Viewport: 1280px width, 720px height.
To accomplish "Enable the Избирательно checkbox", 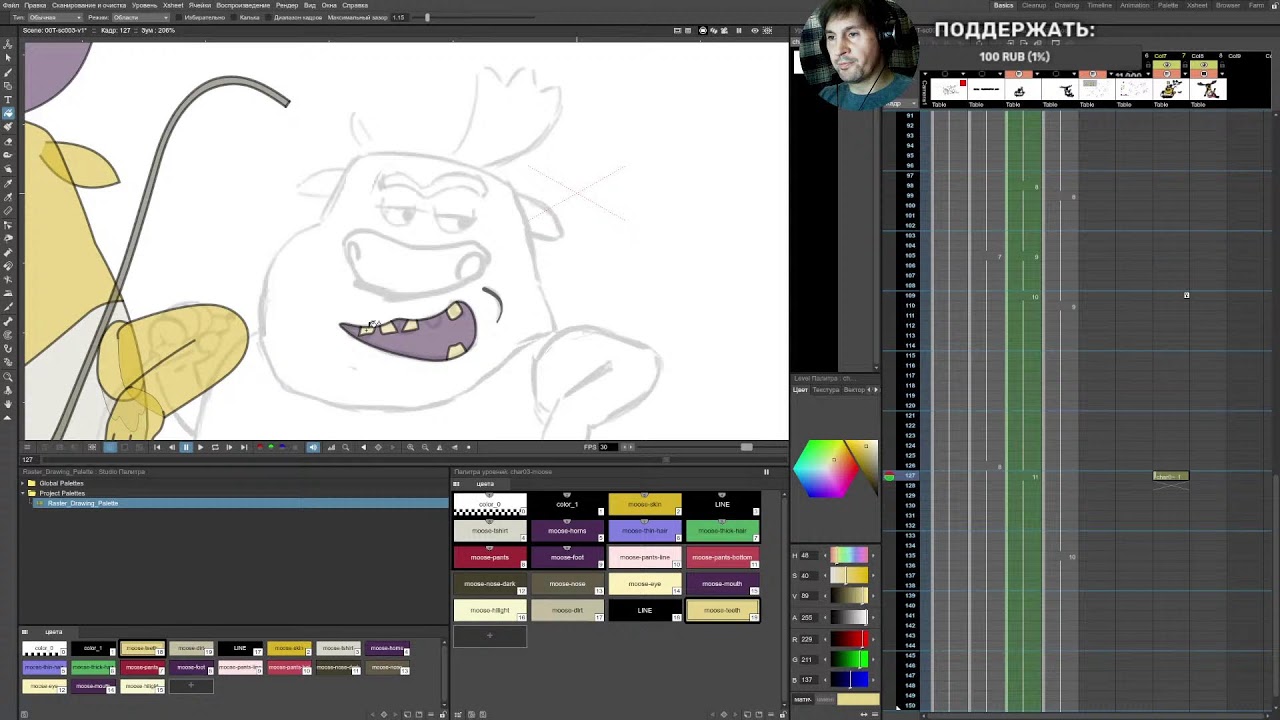I will [179, 17].
